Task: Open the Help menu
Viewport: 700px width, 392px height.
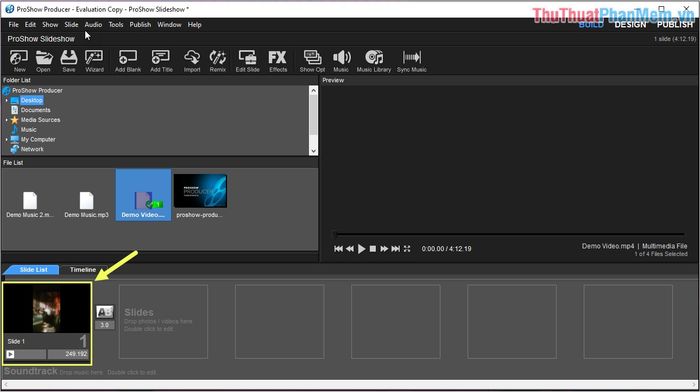Action: [194, 25]
